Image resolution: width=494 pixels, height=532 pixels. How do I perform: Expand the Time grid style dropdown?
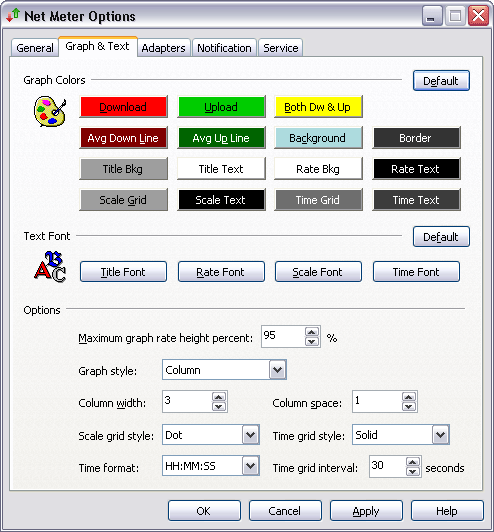(440, 434)
